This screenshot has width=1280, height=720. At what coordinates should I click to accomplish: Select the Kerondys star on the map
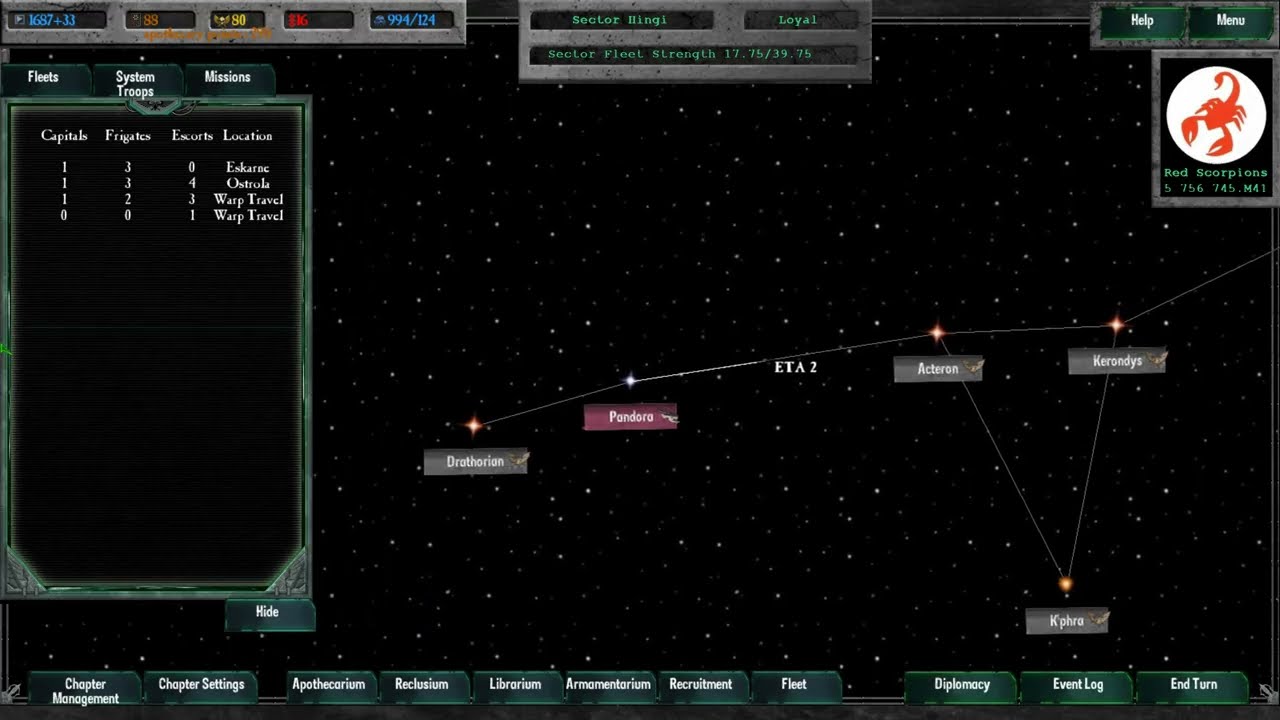tap(1117, 324)
